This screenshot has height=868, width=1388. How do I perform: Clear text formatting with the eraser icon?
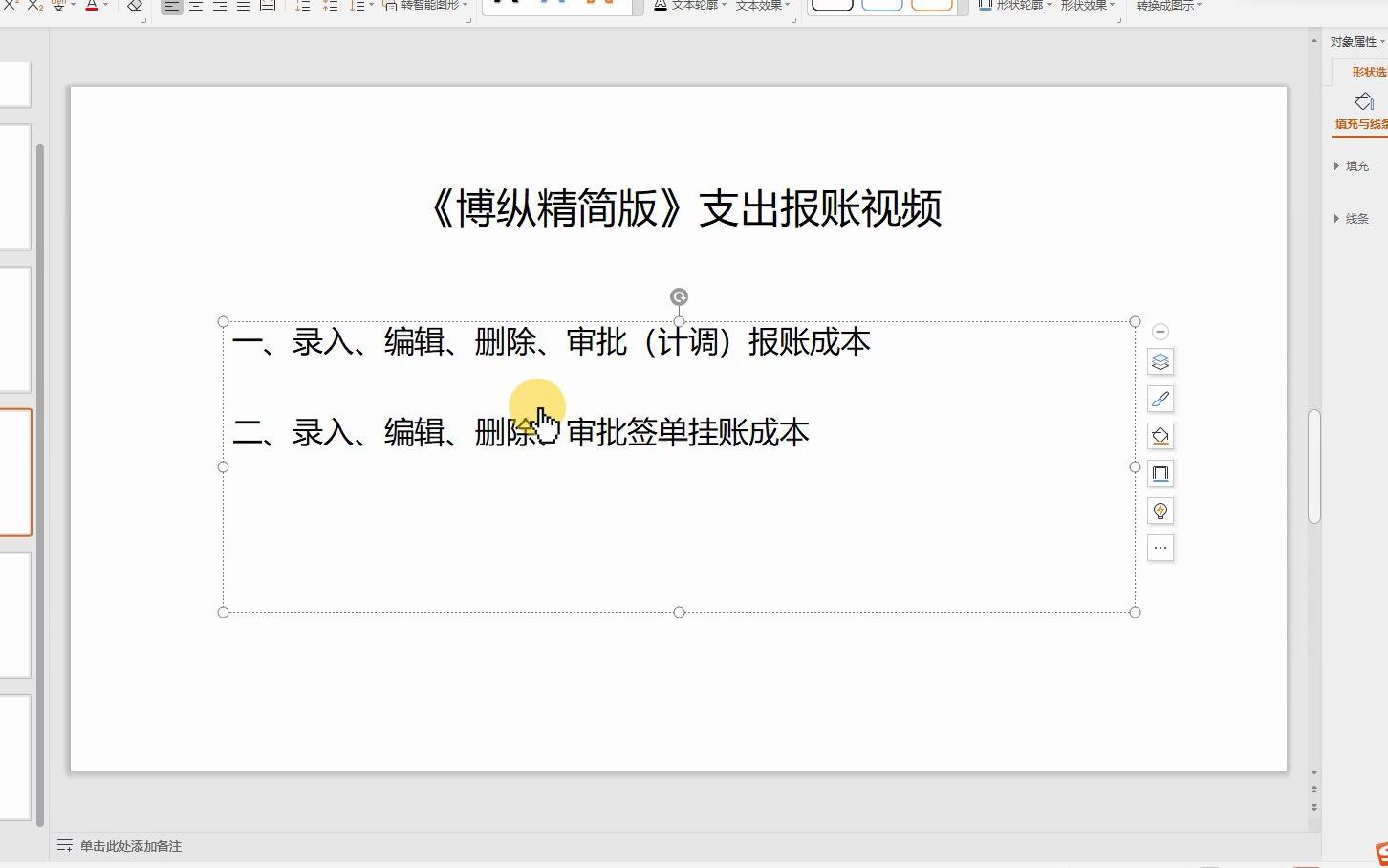[135, 5]
